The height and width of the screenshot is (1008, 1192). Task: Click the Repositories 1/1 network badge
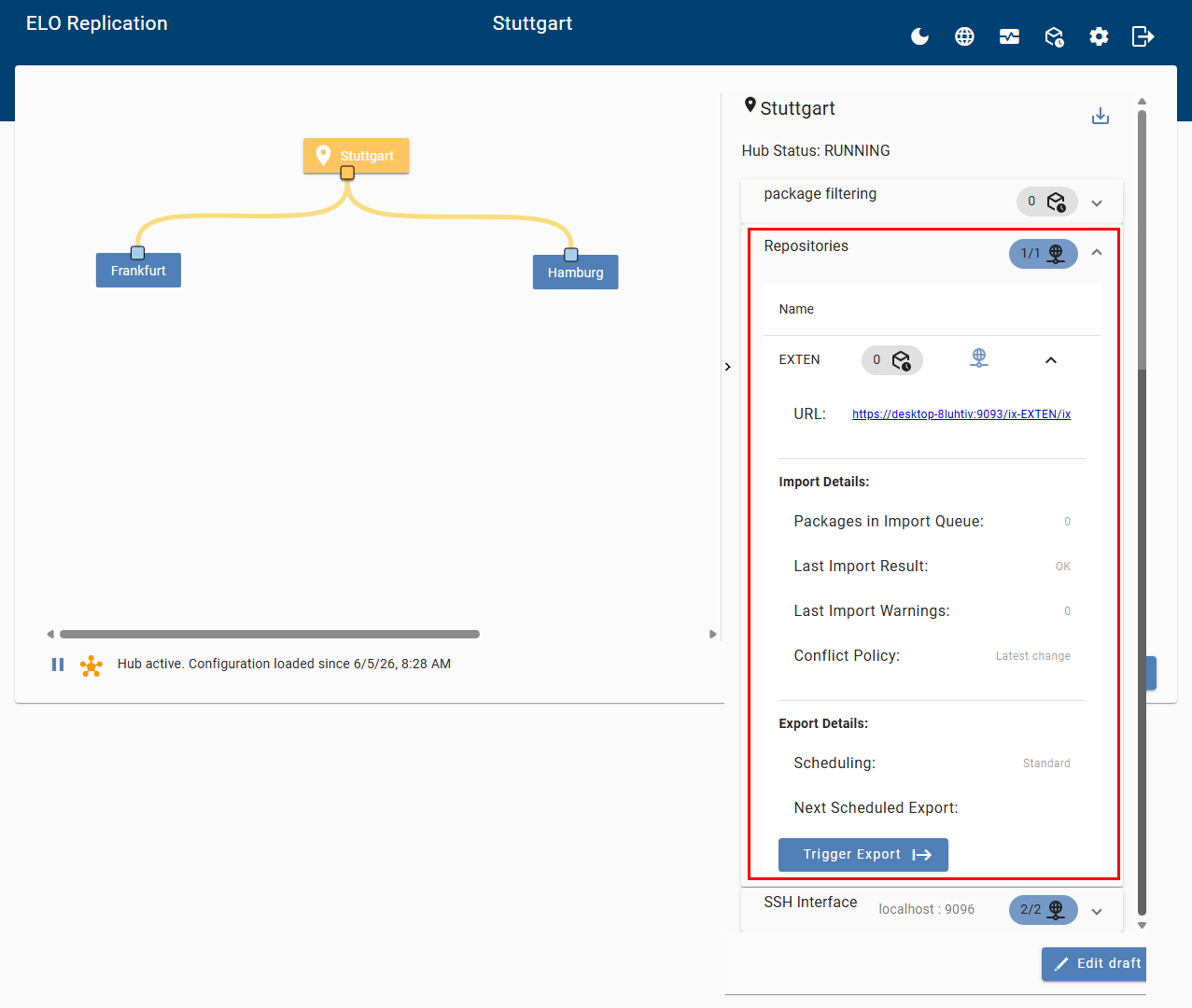click(x=1043, y=254)
